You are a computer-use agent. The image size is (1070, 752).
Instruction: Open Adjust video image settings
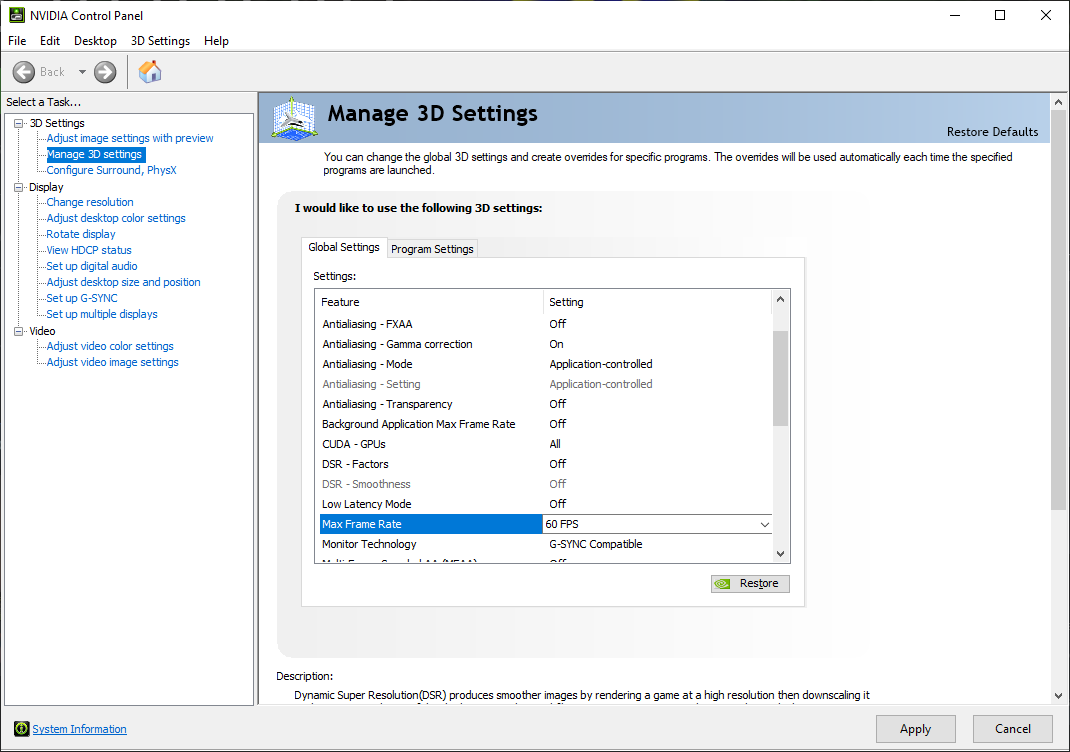tap(113, 362)
